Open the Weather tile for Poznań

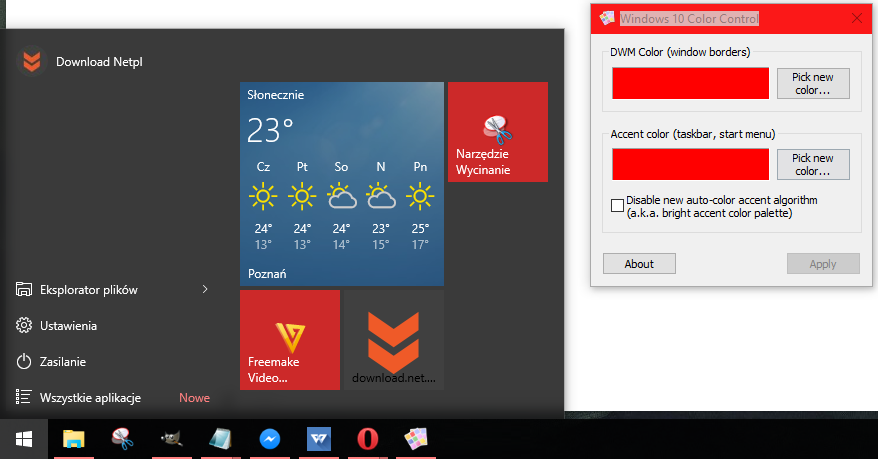[x=342, y=184]
